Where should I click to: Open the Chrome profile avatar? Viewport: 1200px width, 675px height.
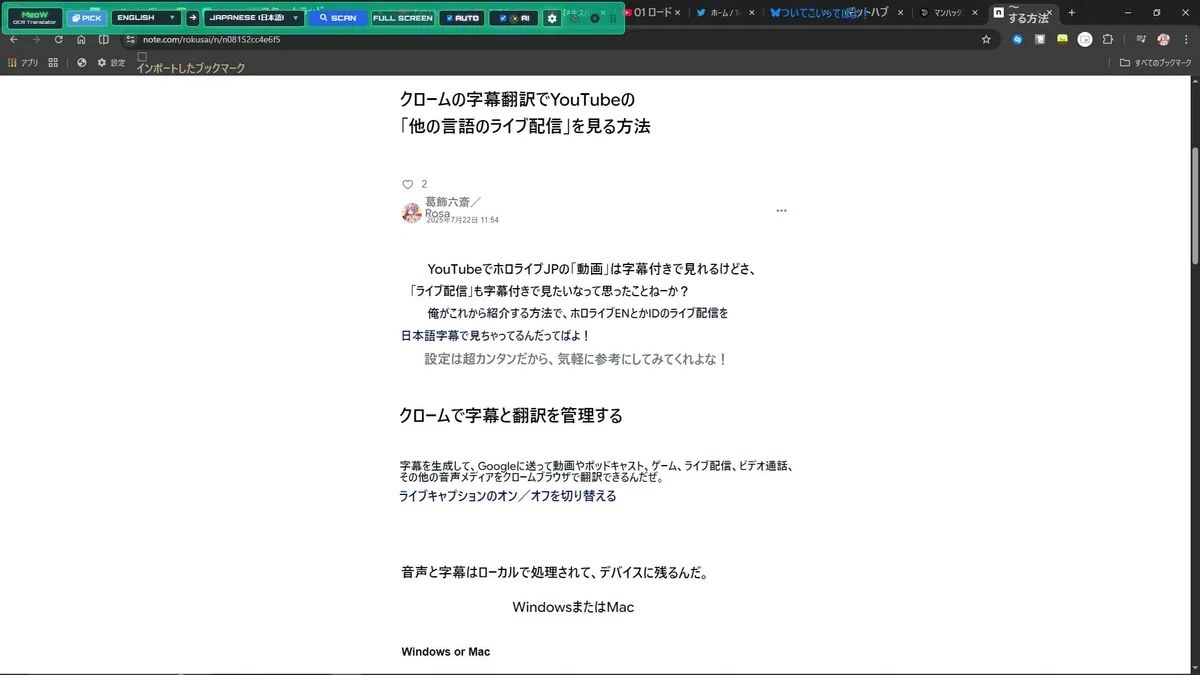1164,40
